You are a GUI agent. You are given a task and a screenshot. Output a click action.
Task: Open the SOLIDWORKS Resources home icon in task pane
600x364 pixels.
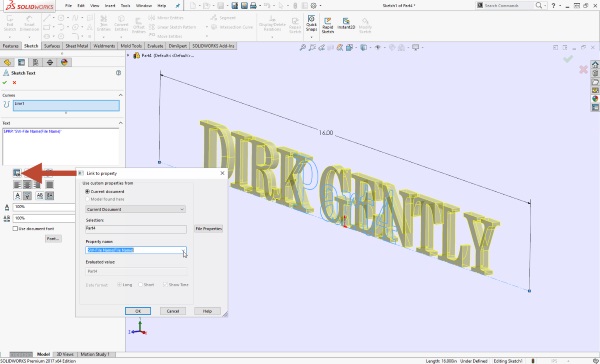pos(595,65)
